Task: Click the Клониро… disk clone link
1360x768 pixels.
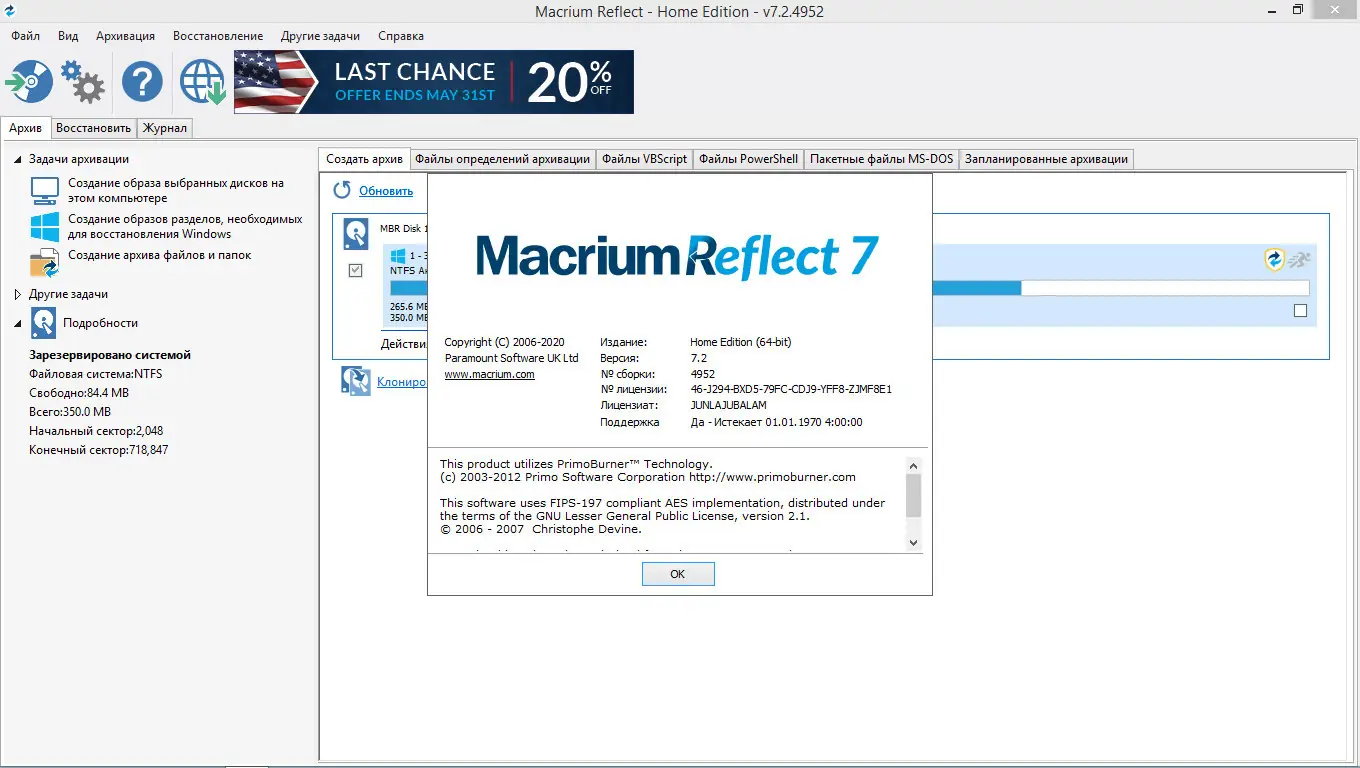Action: pos(401,381)
